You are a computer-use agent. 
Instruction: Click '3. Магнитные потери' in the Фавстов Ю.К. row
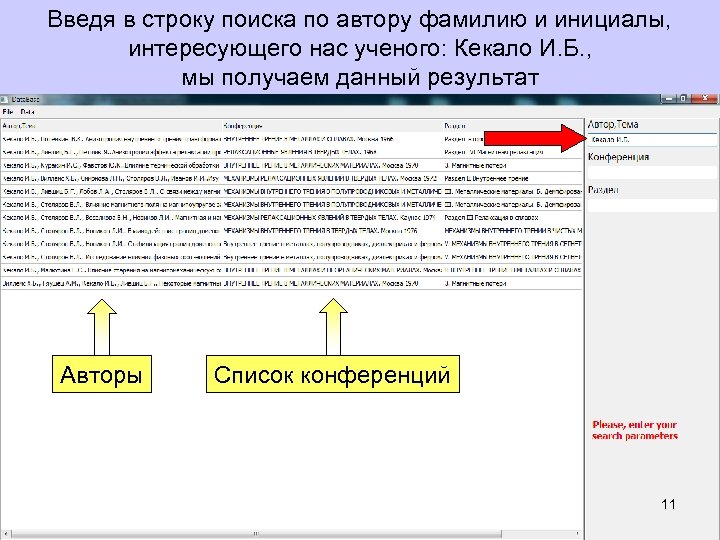click(512, 165)
